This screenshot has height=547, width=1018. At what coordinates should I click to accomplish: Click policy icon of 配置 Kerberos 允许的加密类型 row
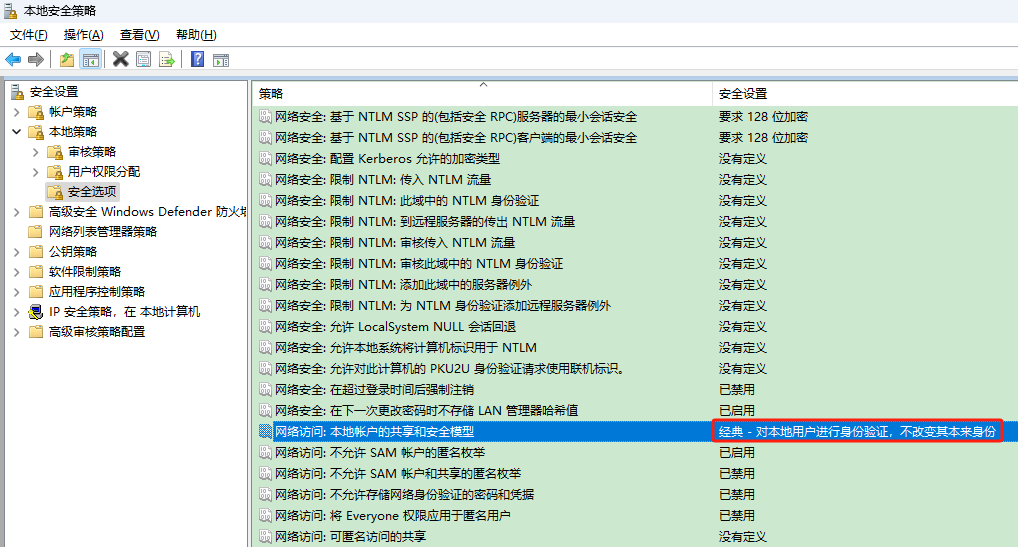[265, 158]
